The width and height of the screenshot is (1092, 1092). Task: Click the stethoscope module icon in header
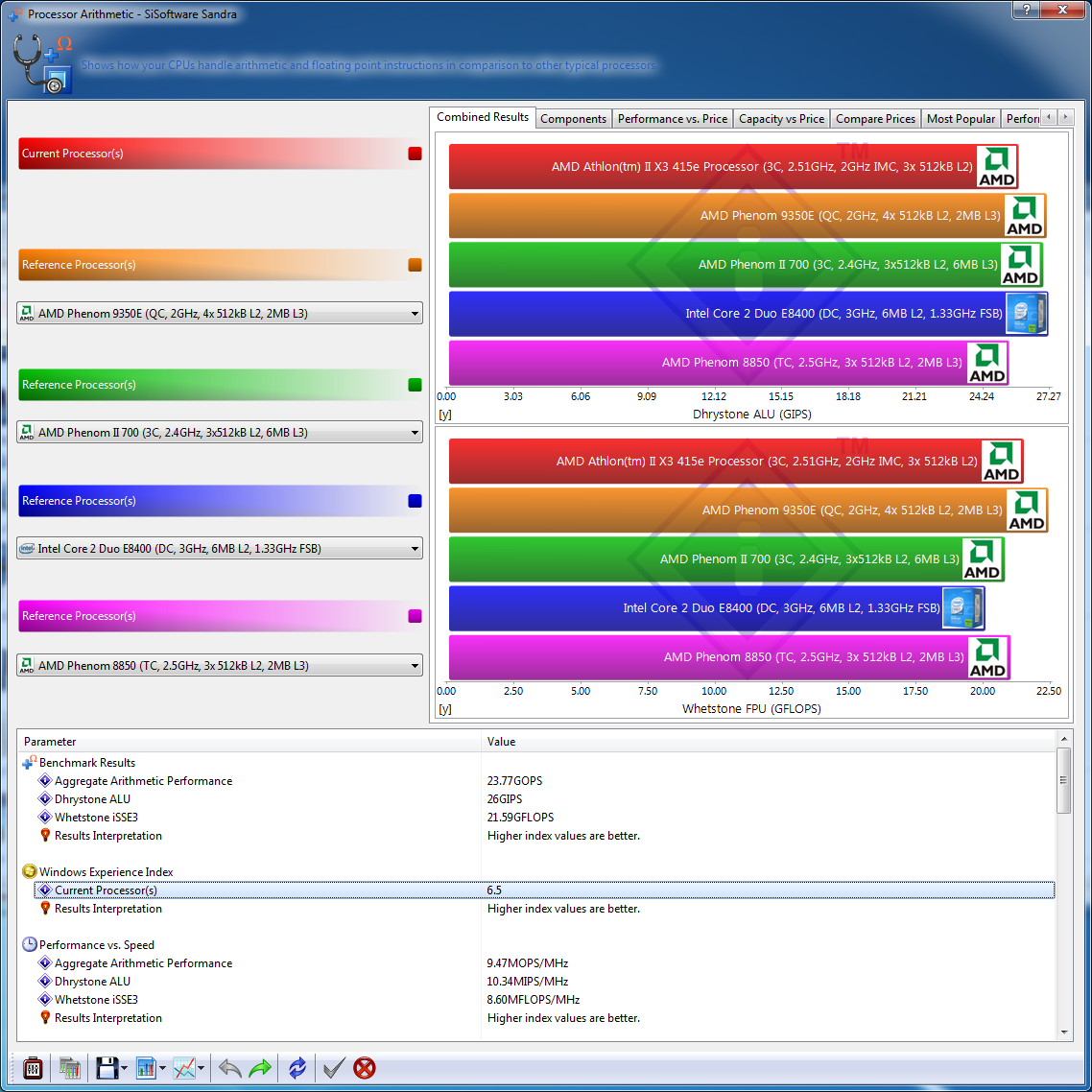42,64
